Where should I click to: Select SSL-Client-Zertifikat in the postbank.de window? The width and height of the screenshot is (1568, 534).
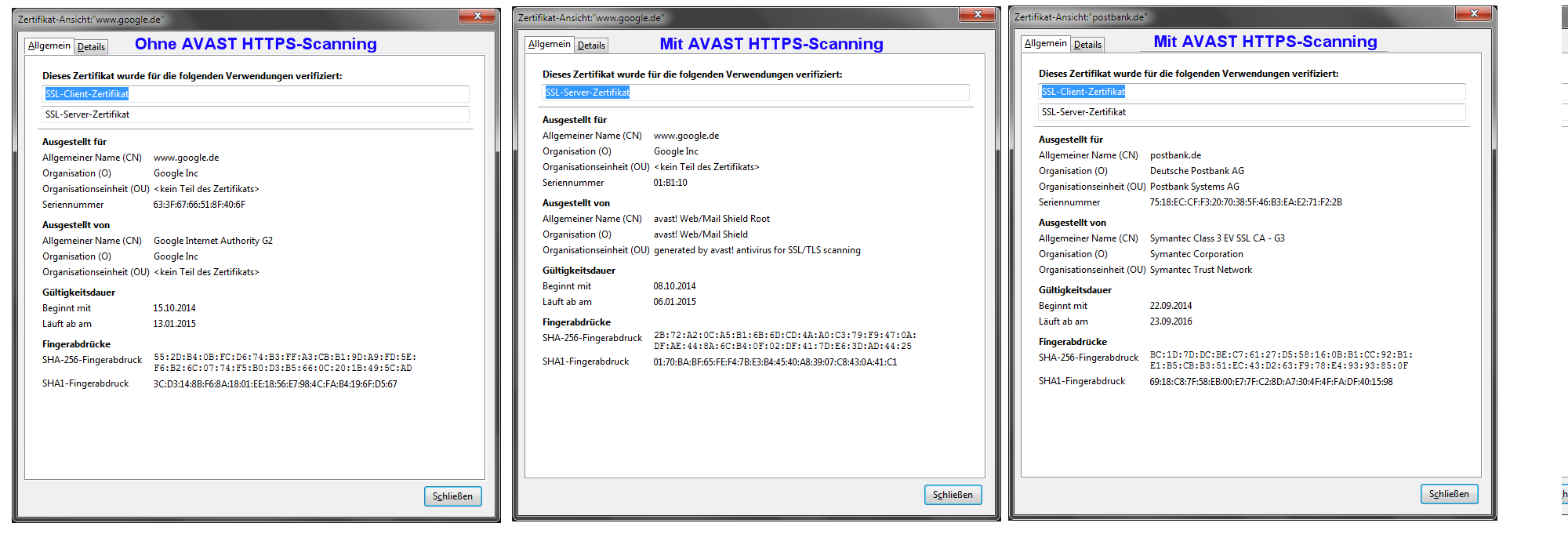coord(1252,92)
